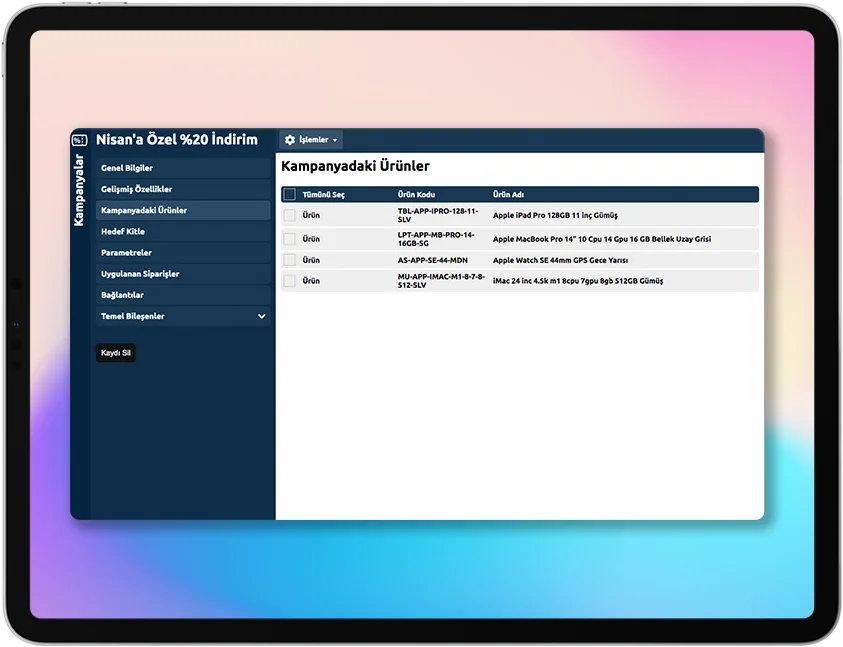
Task: Select Kampanyadaki Ürünler sidebar item
Action: point(144,211)
